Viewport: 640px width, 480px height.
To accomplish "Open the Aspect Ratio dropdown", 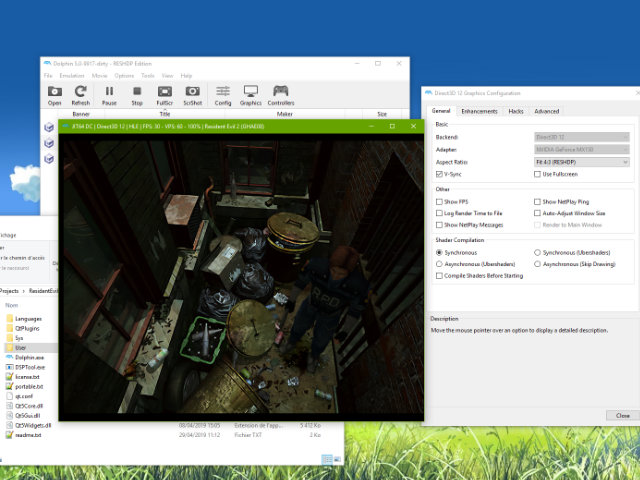I will [582, 162].
